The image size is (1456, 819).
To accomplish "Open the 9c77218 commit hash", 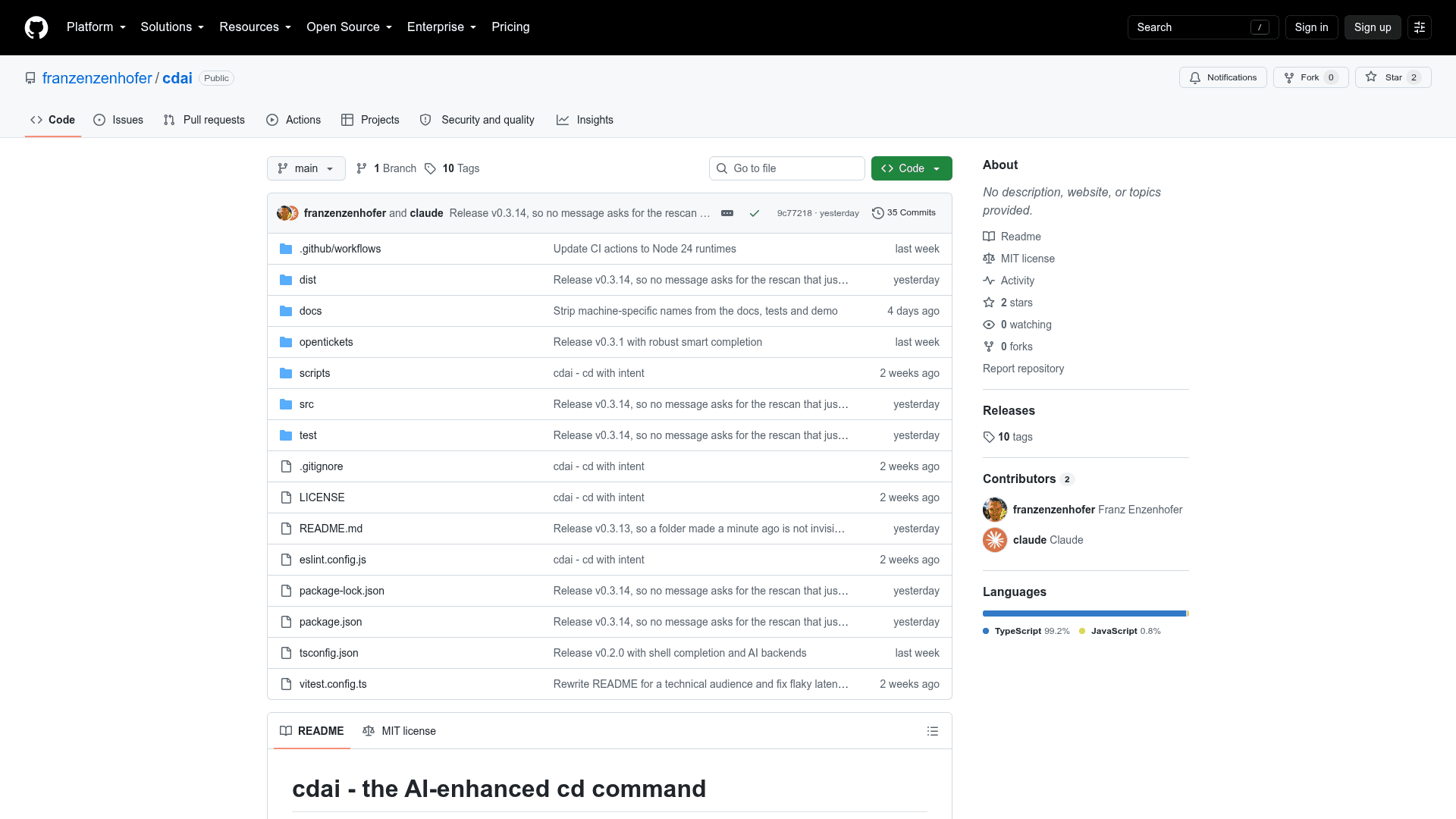I will (x=794, y=213).
